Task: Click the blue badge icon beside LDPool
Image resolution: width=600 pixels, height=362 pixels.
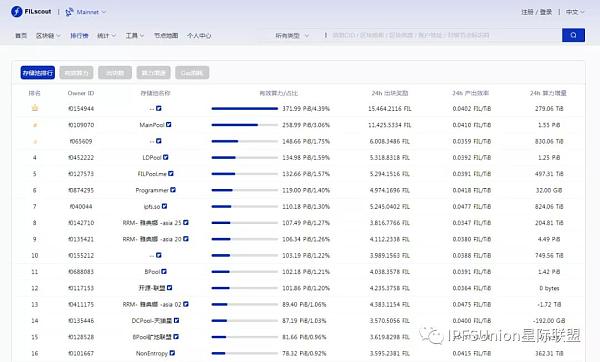Action: [x=166, y=157]
